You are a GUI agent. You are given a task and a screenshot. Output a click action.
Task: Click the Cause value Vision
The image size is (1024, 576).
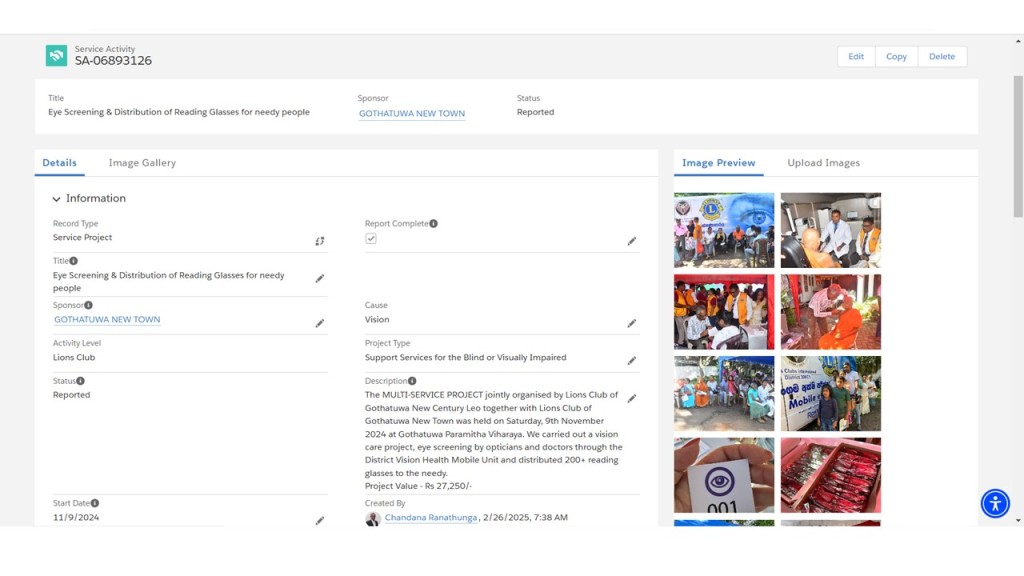tap(377, 319)
